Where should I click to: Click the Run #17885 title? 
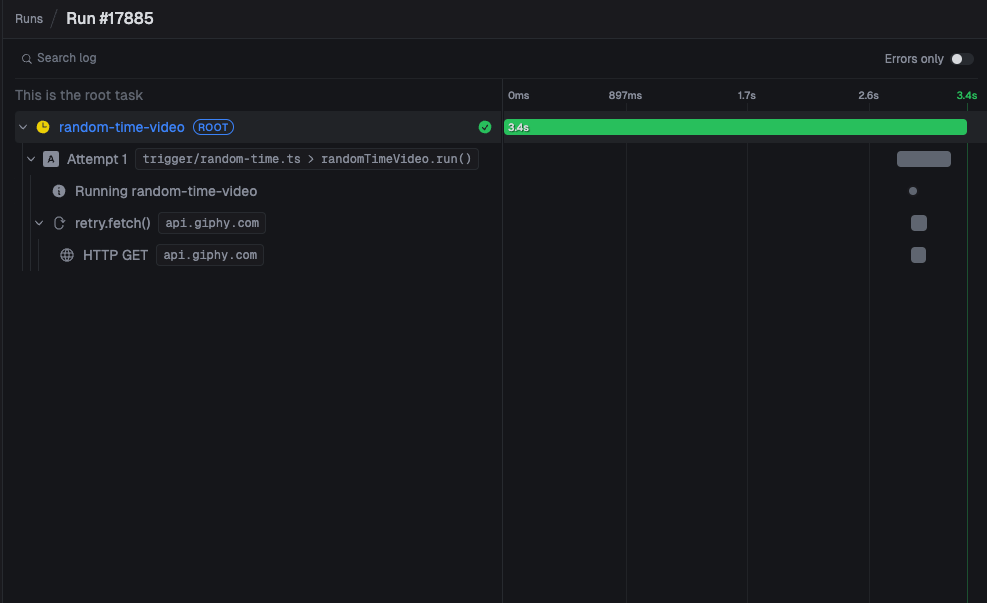pos(110,18)
